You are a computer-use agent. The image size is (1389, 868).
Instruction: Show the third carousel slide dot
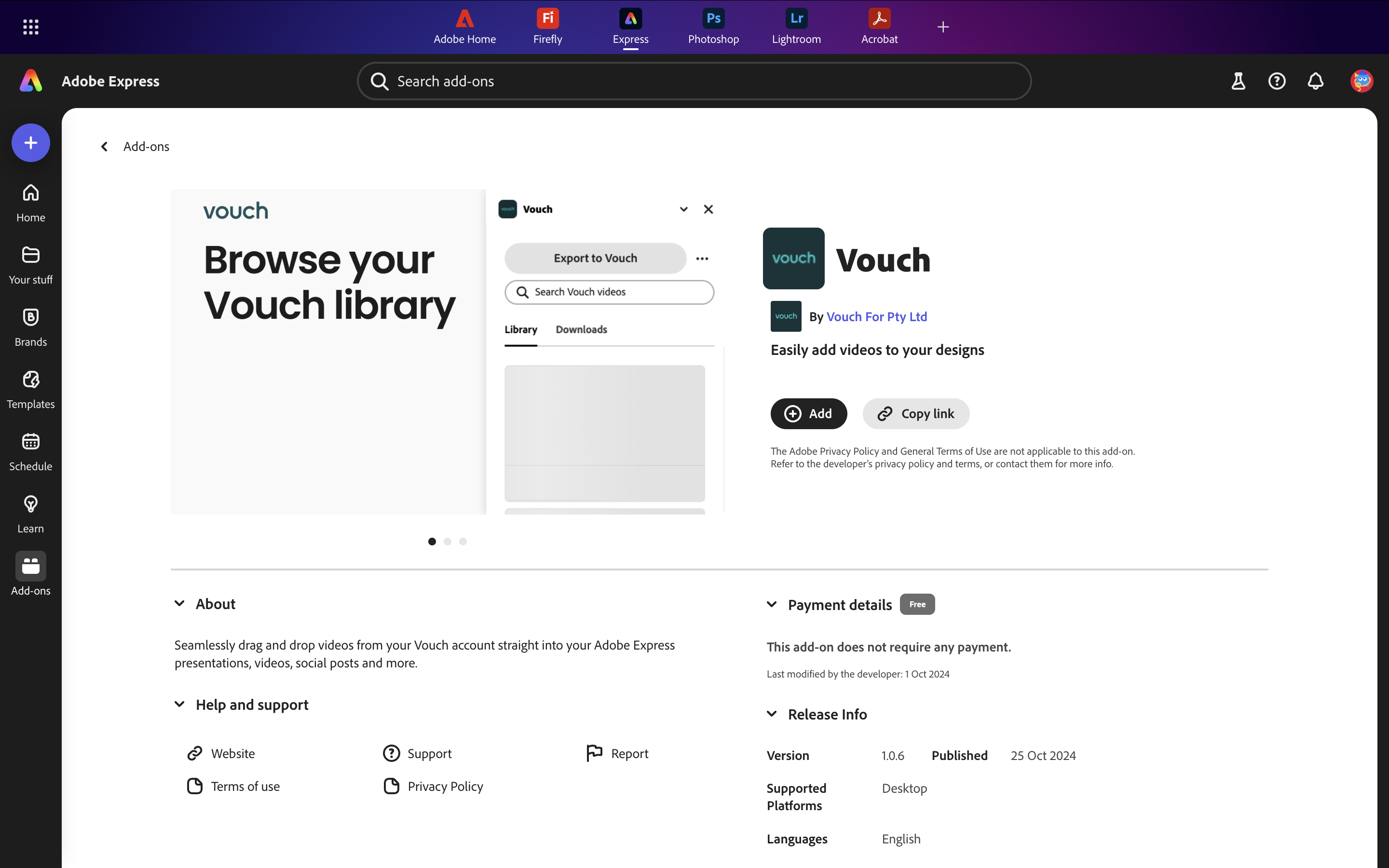tap(463, 542)
